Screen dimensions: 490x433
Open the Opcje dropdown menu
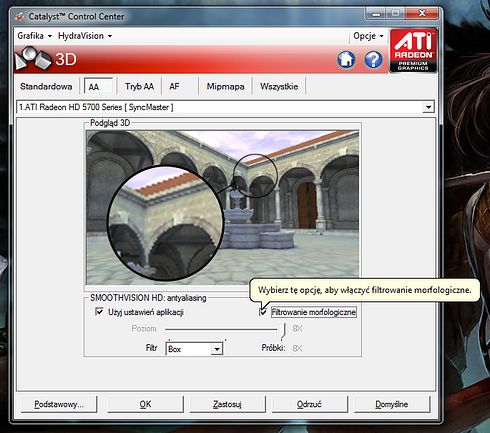(x=368, y=36)
